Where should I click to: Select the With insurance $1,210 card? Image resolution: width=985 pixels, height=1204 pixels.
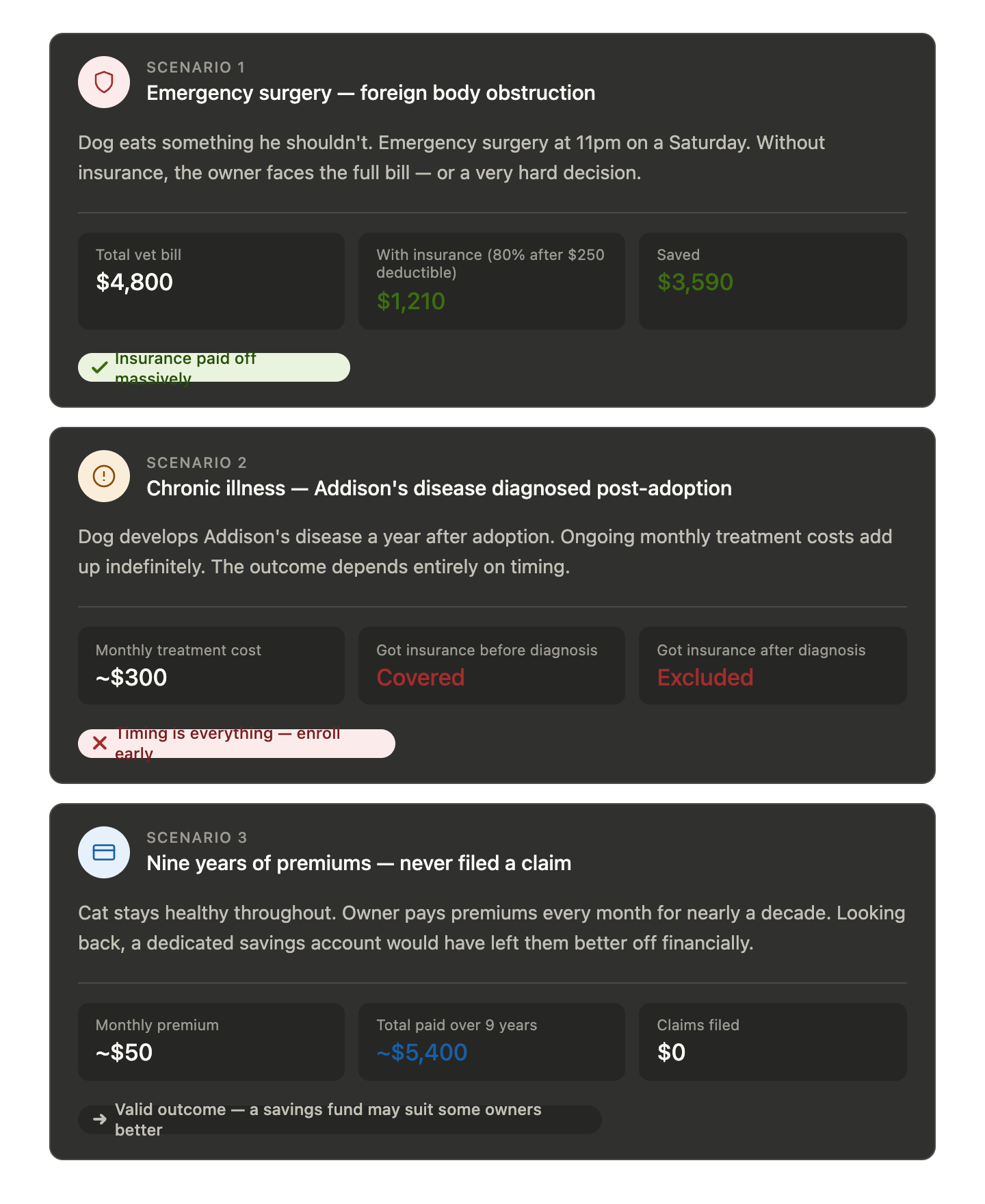click(x=491, y=281)
